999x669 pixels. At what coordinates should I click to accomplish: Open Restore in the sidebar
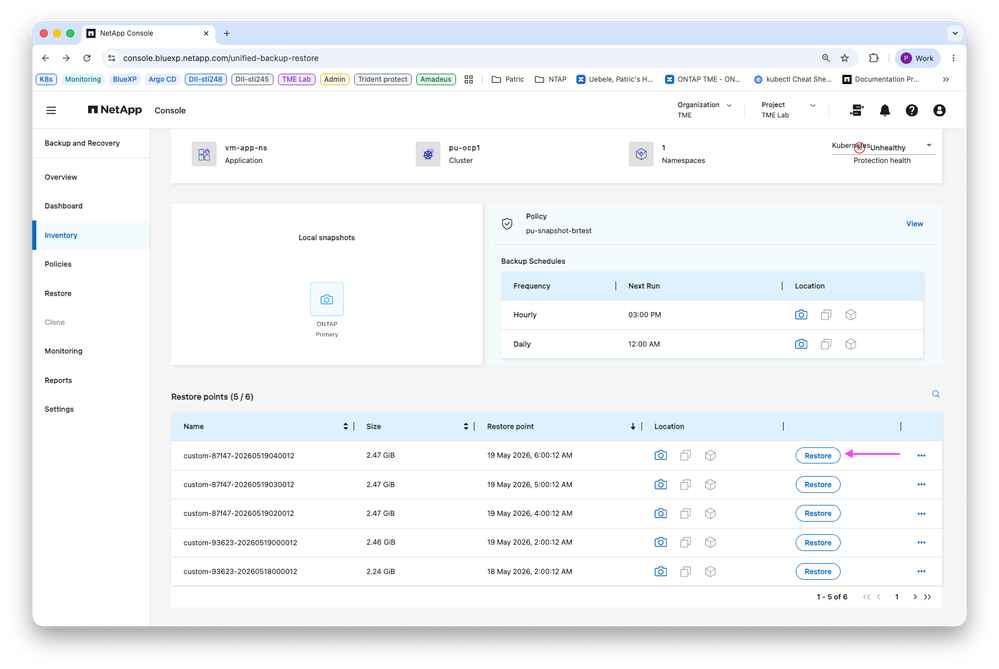click(58, 293)
